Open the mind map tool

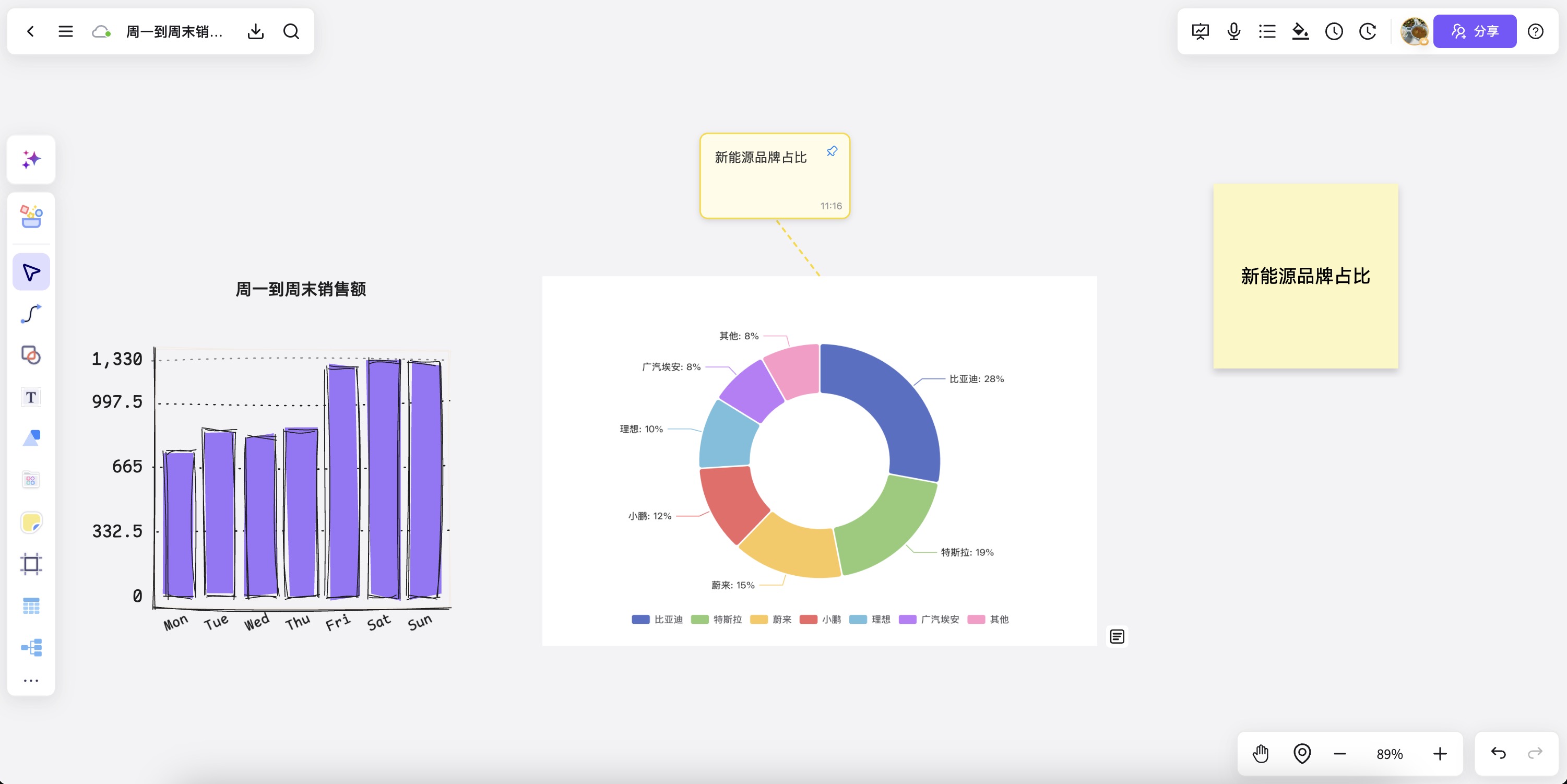click(31, 647)
